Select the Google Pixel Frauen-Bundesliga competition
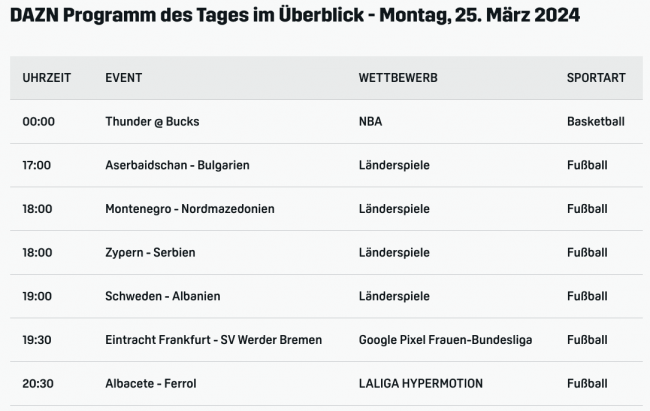650x411 pixels. pyautogui.click(x=445, y=340)
